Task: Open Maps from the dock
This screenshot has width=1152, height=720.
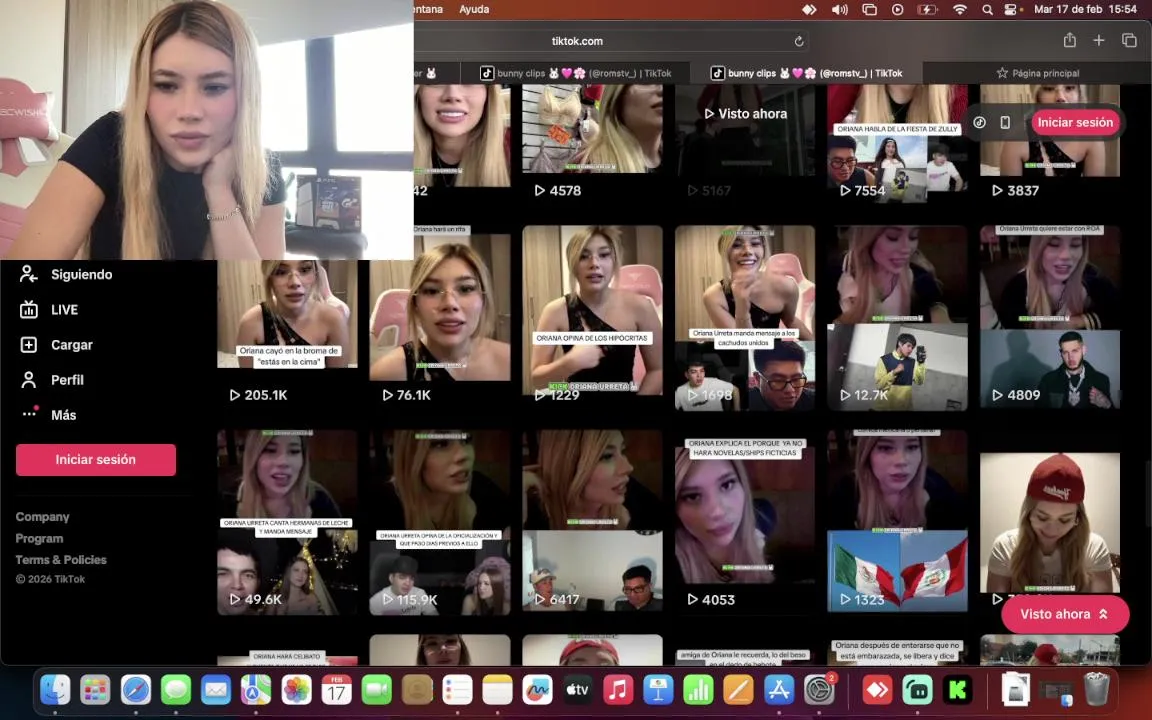Action: coord(256,690)
